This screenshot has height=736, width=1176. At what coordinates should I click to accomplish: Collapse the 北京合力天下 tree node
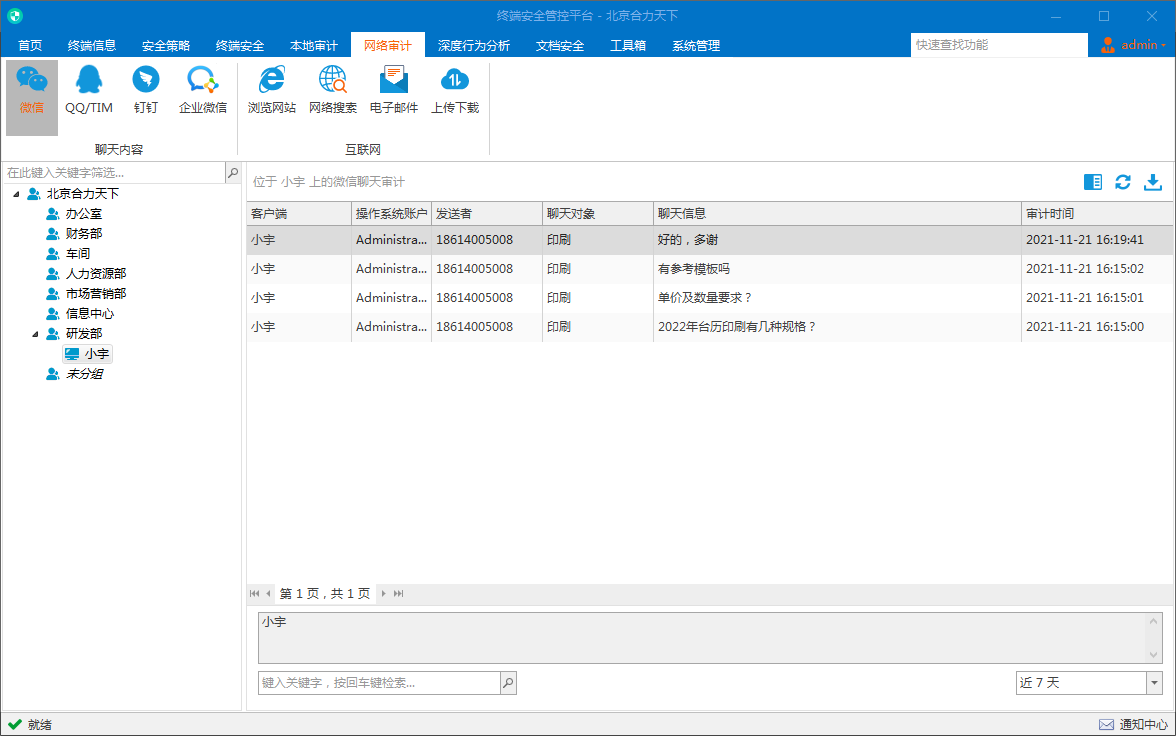tap(16, 194)
